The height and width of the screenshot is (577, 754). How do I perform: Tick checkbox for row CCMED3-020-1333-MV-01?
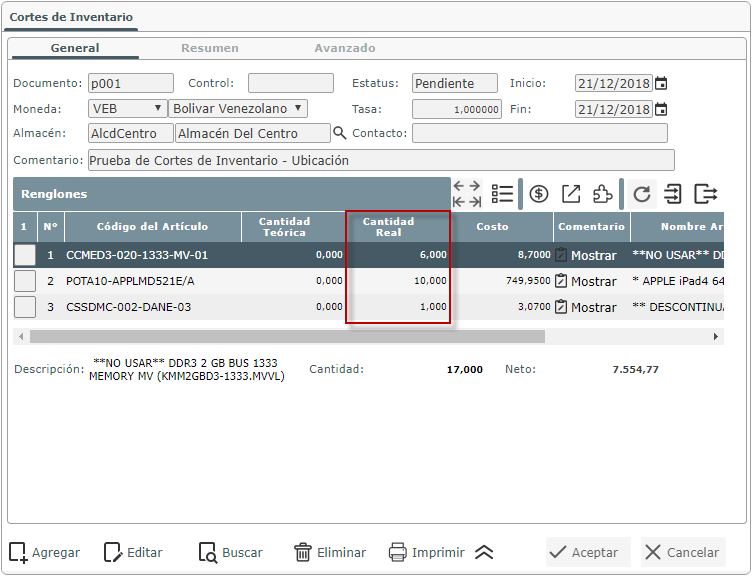(25, 255)
